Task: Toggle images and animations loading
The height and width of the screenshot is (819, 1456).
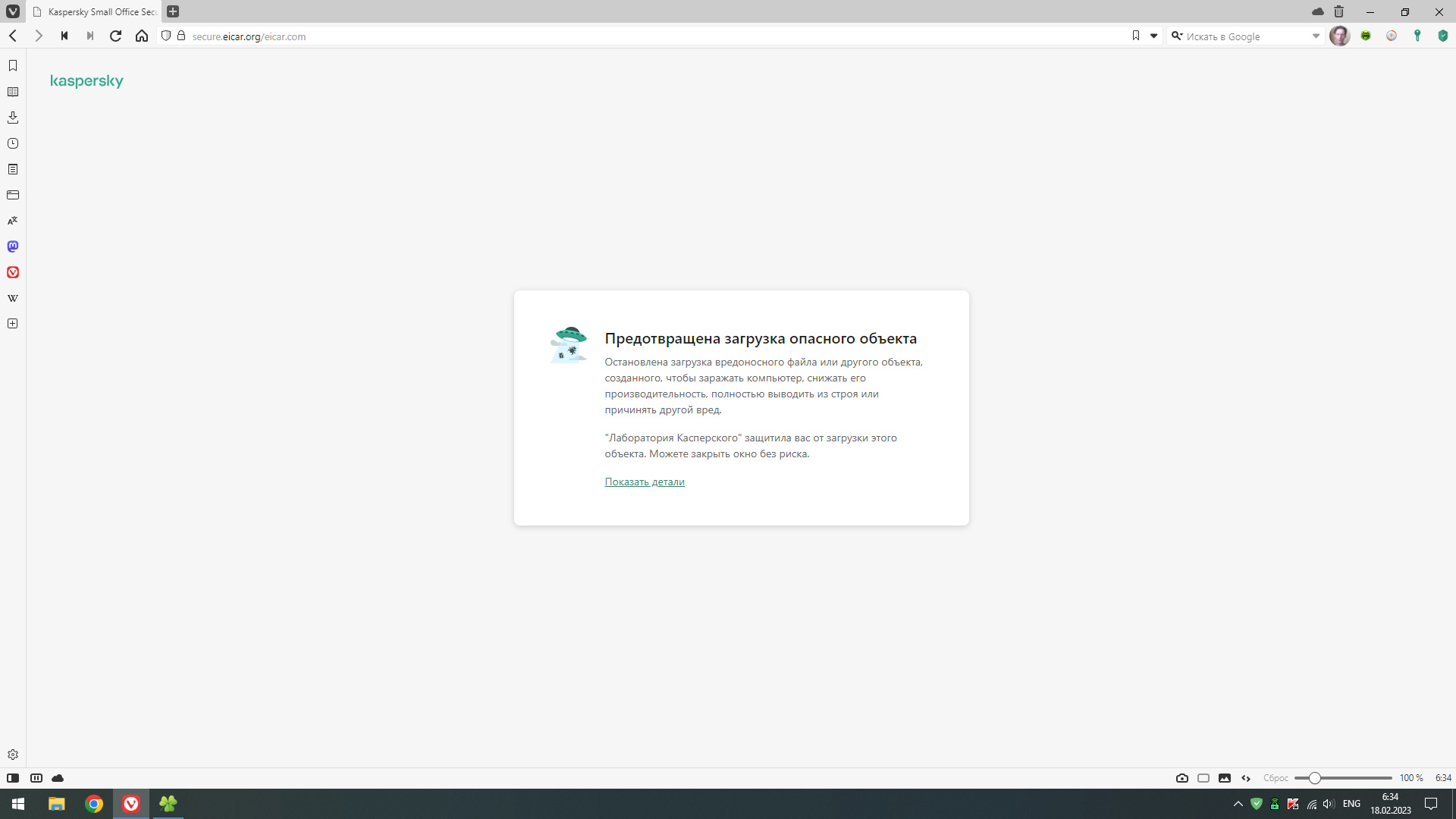Action: [x=1225, y=778]
